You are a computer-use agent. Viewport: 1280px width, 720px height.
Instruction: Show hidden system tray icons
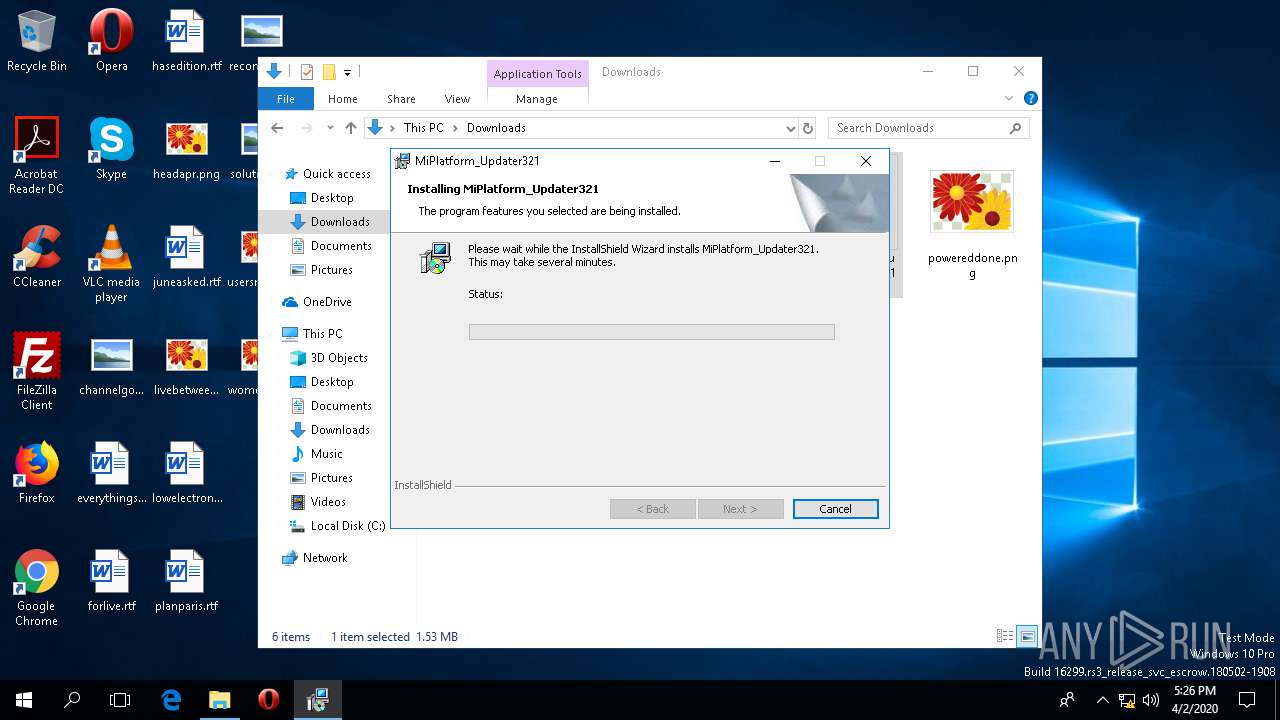tap(1103, 700)
